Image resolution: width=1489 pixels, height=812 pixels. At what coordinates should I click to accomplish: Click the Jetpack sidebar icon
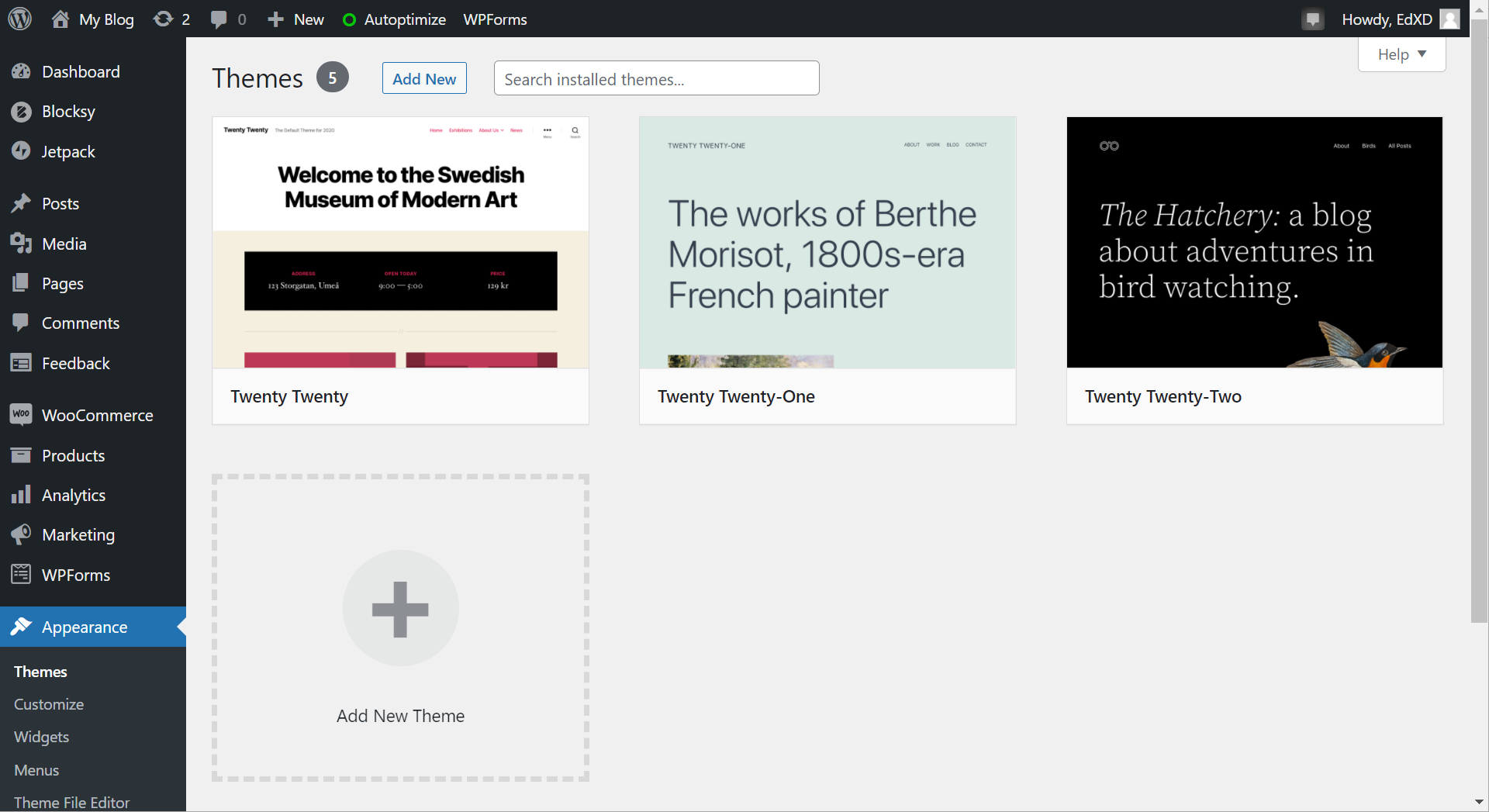(x=21, y=151)
